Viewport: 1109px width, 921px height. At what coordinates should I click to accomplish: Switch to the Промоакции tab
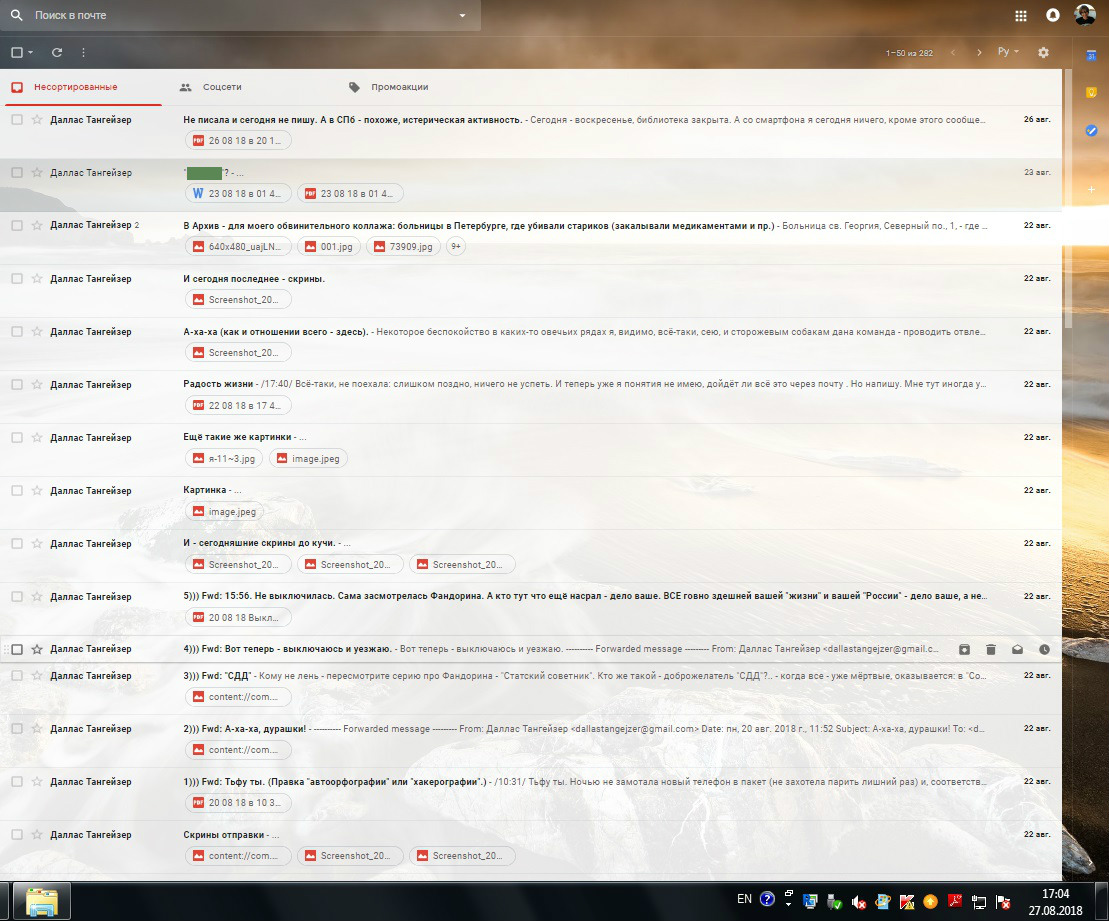pyautogui.click(x=398, y=87)
